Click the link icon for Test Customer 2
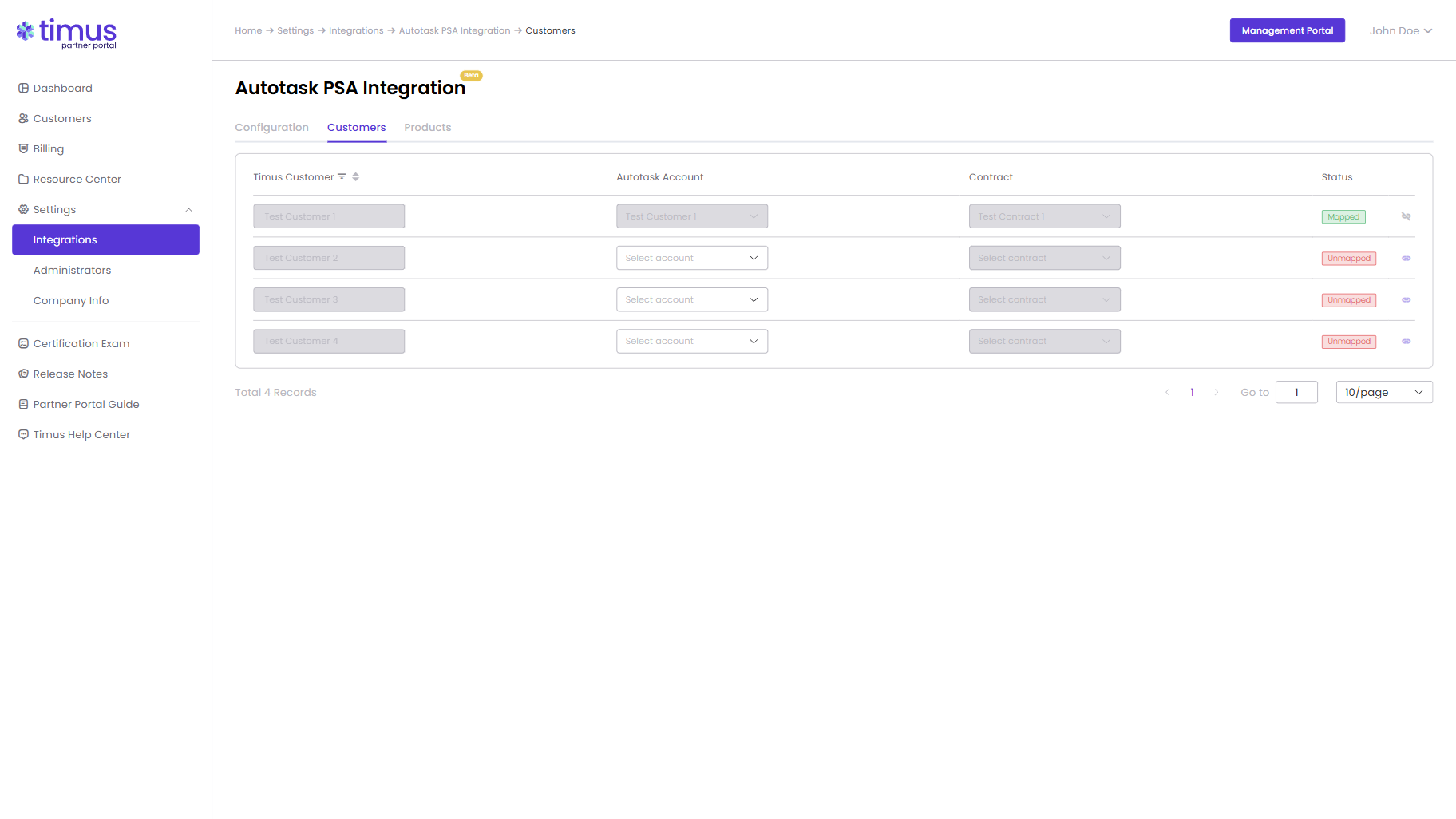This screenshot has height=819, width=1456. (1406, 258)
